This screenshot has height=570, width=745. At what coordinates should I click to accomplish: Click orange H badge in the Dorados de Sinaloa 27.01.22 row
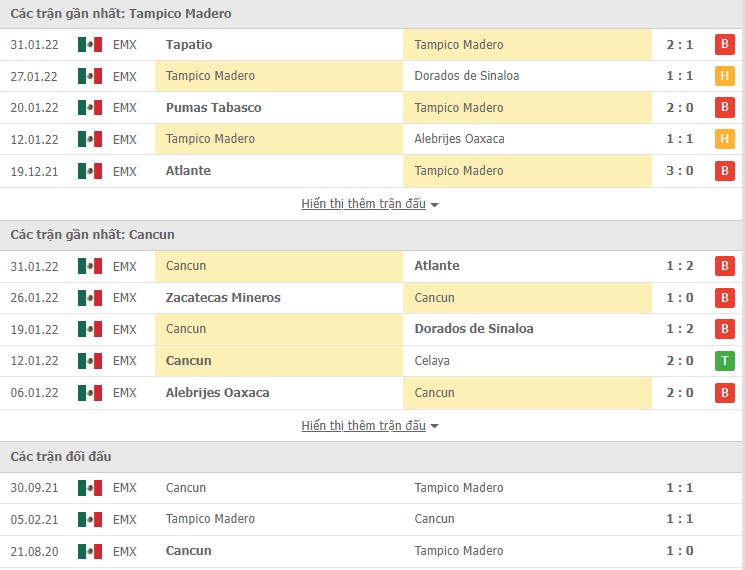click(725, 76)
